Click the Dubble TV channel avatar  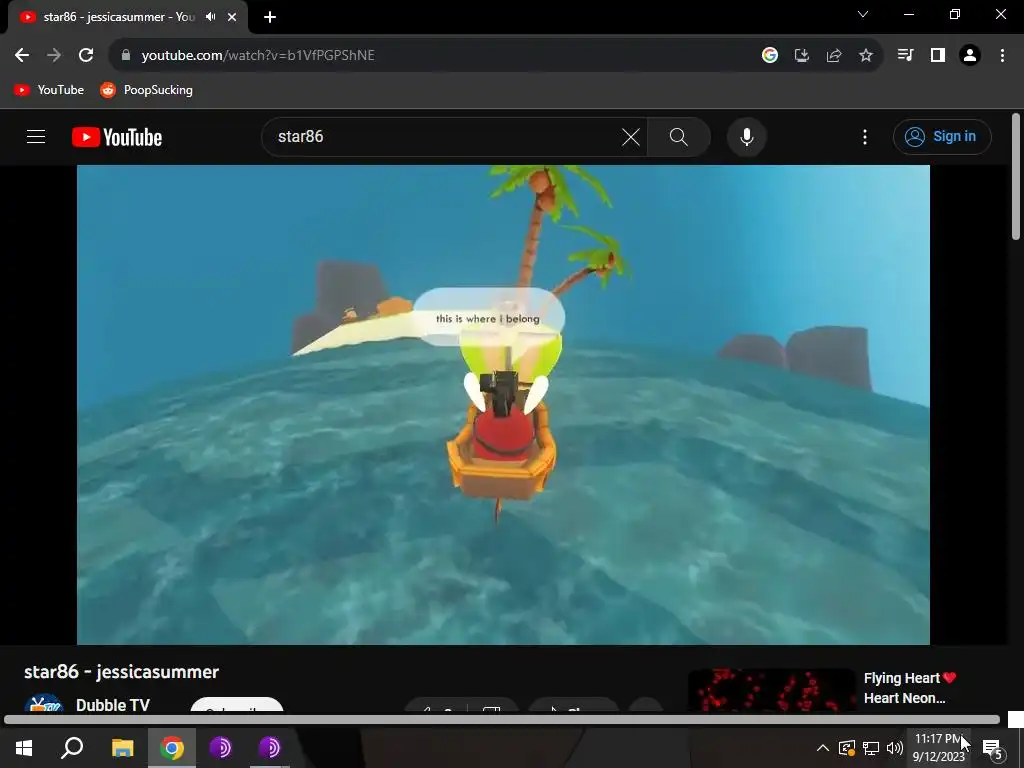(x=44, y=704)
